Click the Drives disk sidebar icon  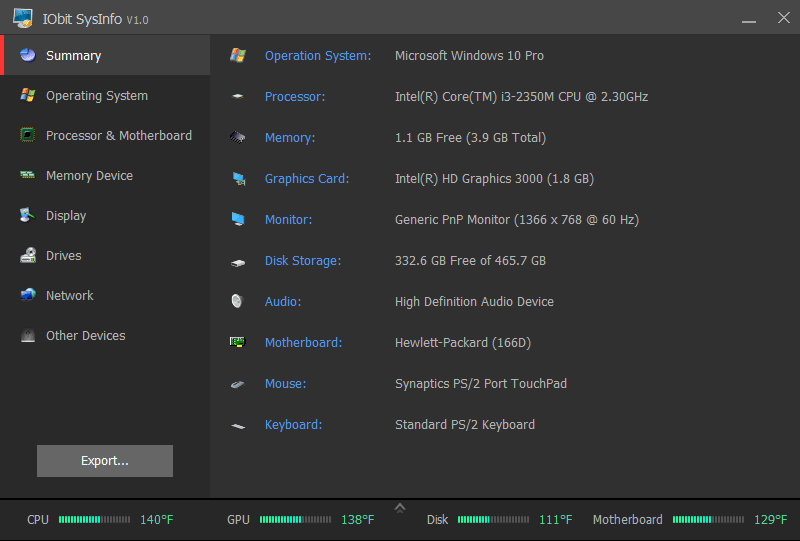28,255
